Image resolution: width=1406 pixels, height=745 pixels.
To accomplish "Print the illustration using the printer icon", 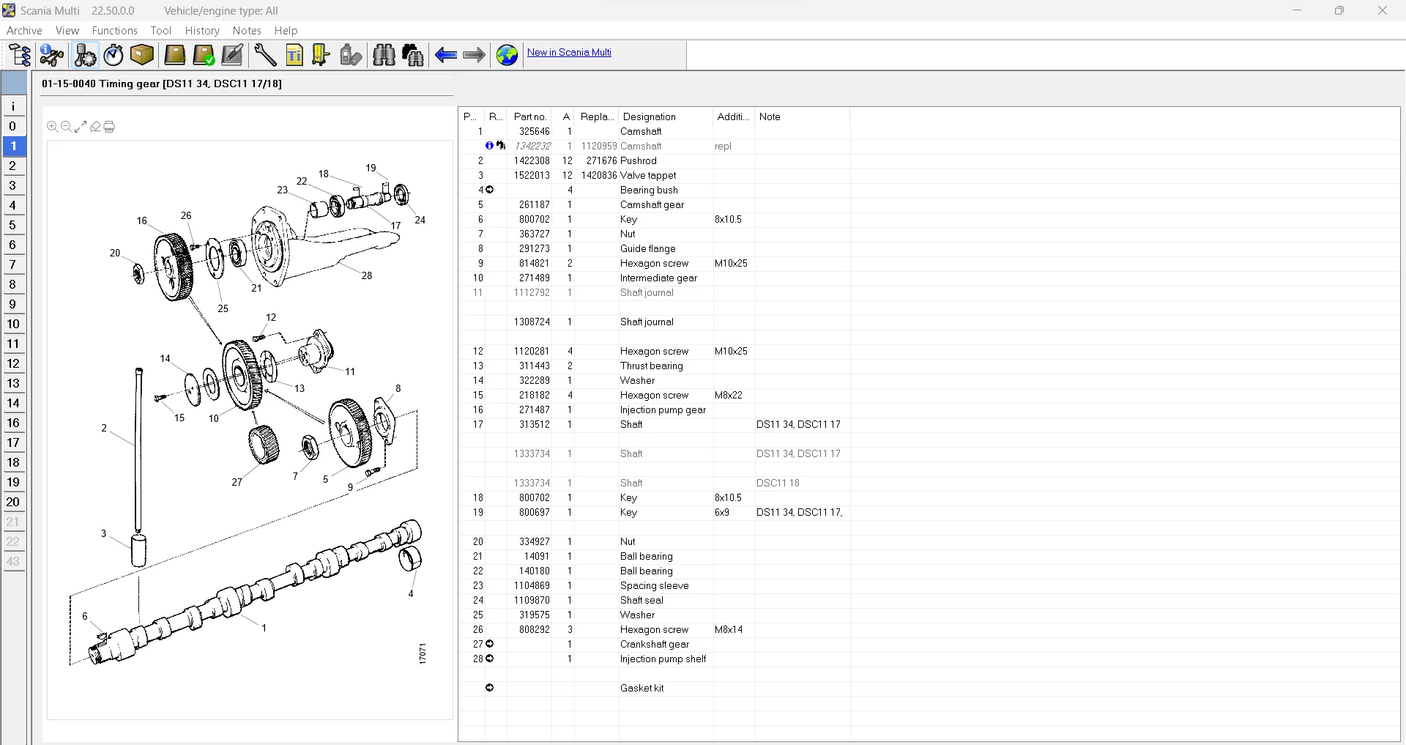I will click(108, 126).
